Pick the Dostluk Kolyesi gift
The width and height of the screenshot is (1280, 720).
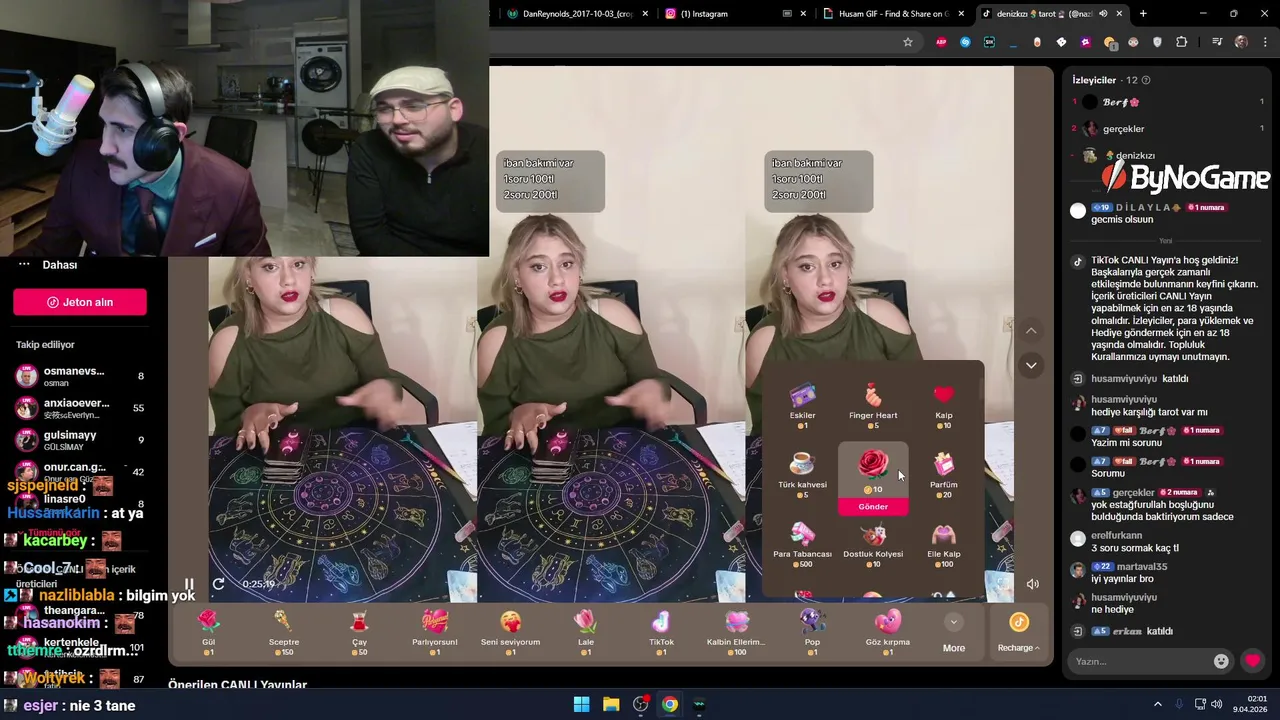[x=873, y=544]
